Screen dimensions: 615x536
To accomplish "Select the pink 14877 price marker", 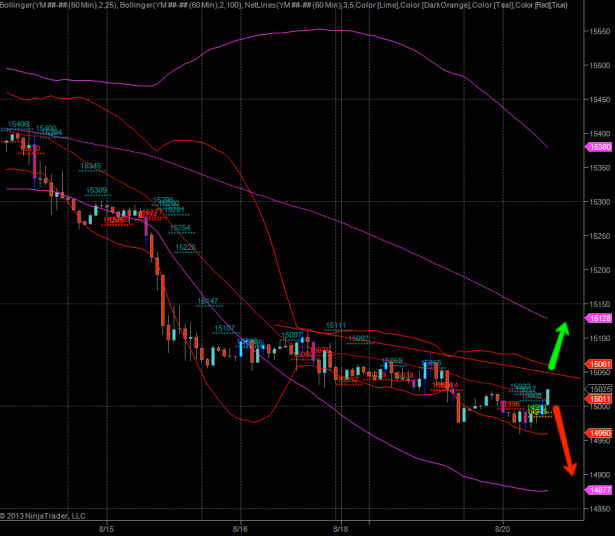I will click(600, 490).
